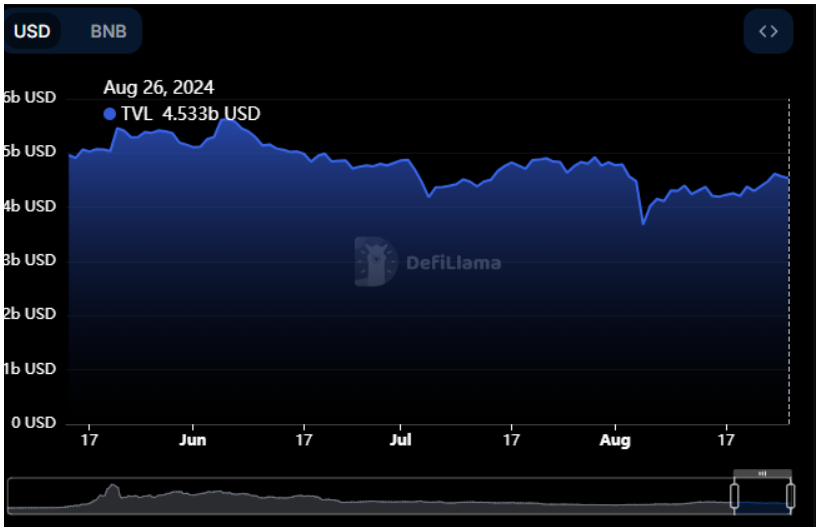Click the 'Aug 26, 2024' tooltip date

pyautogui.click(x=158, y=87)
